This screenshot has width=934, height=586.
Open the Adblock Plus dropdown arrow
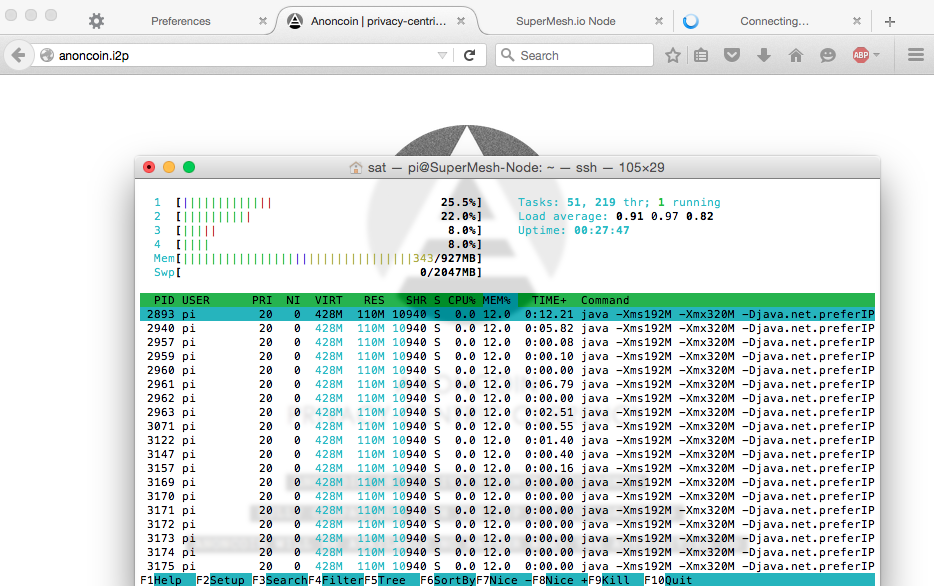click(877, 55)
